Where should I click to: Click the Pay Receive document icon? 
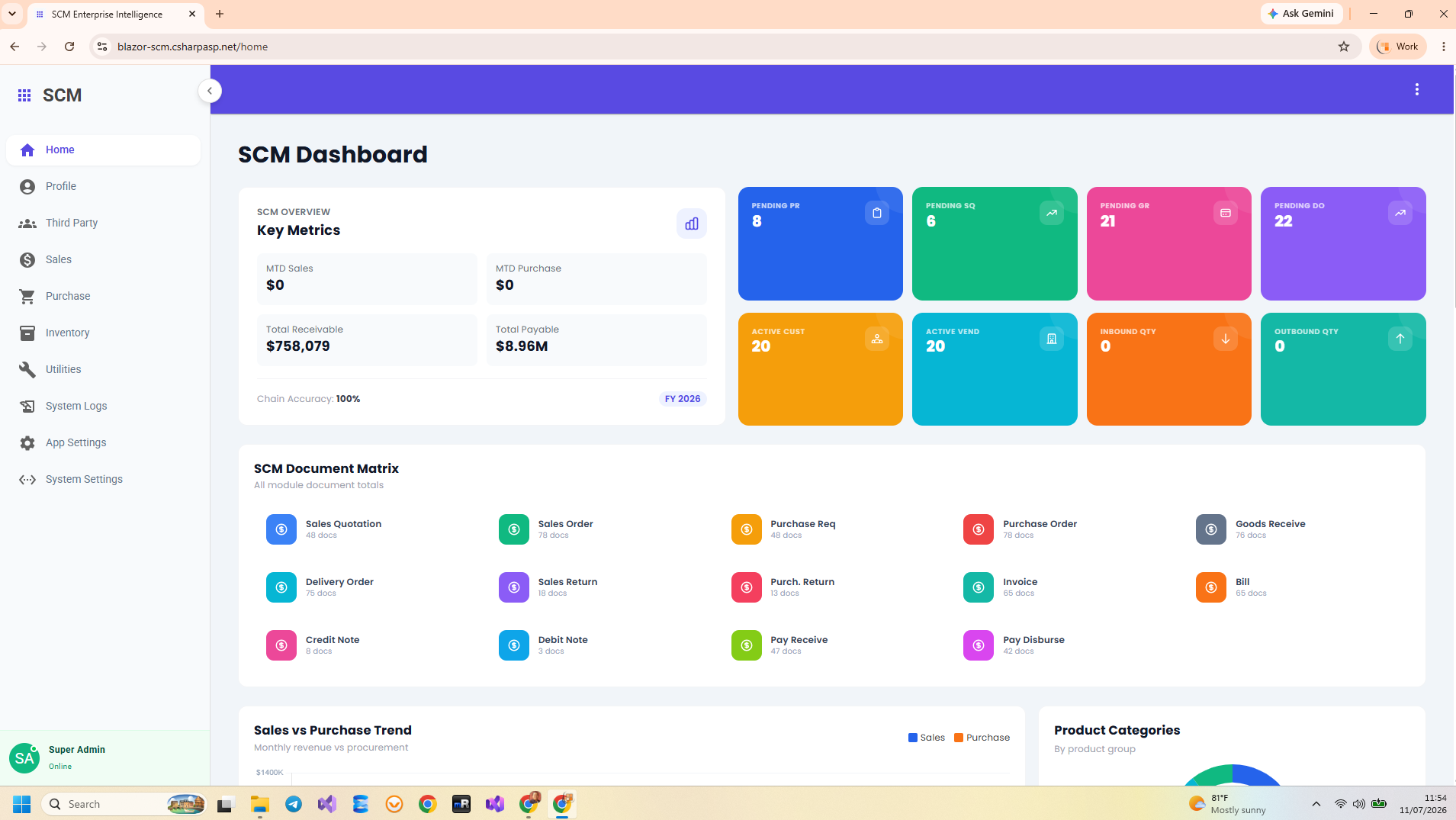[746, 645]
